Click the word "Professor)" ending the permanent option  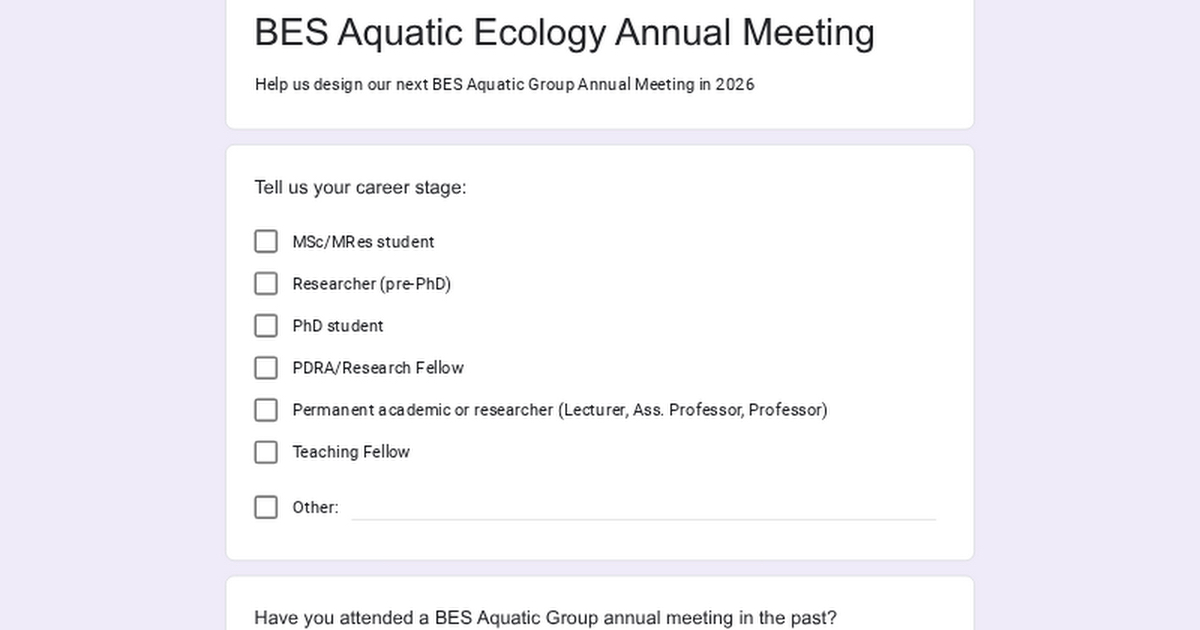(x=788, y=410)
